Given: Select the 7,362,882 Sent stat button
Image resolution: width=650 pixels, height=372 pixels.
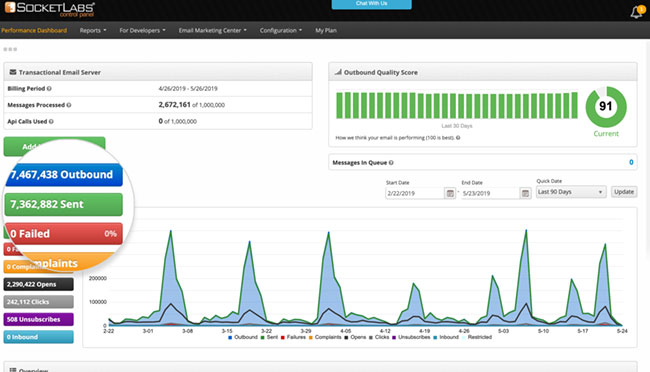Looking at the screenshot, I should point(63,204).
